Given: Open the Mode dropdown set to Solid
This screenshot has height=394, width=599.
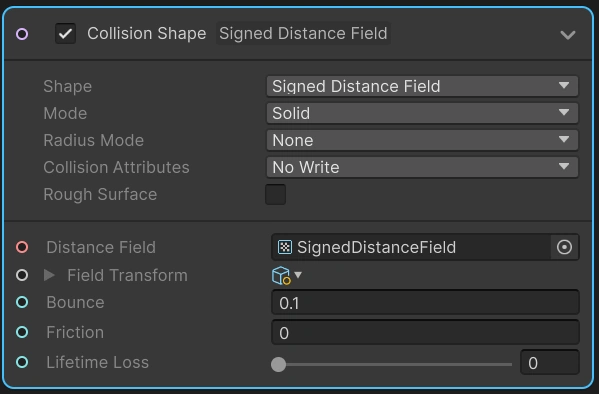Looking at the screenshot, I should [422, 113].
